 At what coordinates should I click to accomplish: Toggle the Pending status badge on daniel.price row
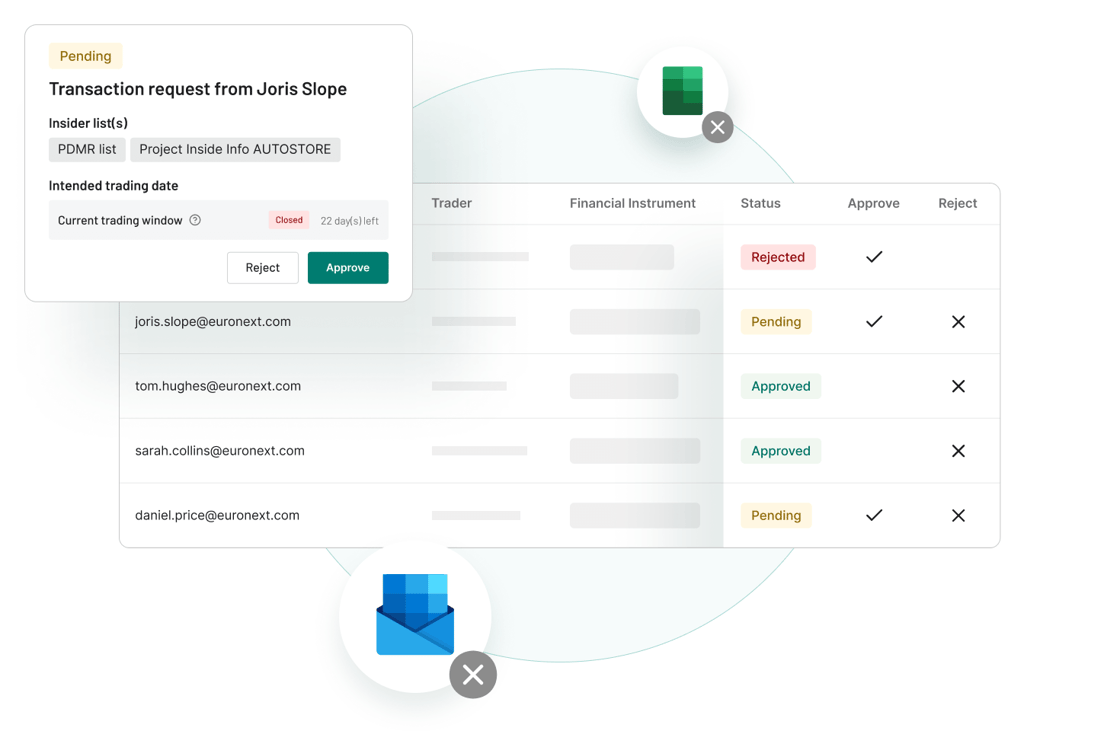click(x=778, y=515)
